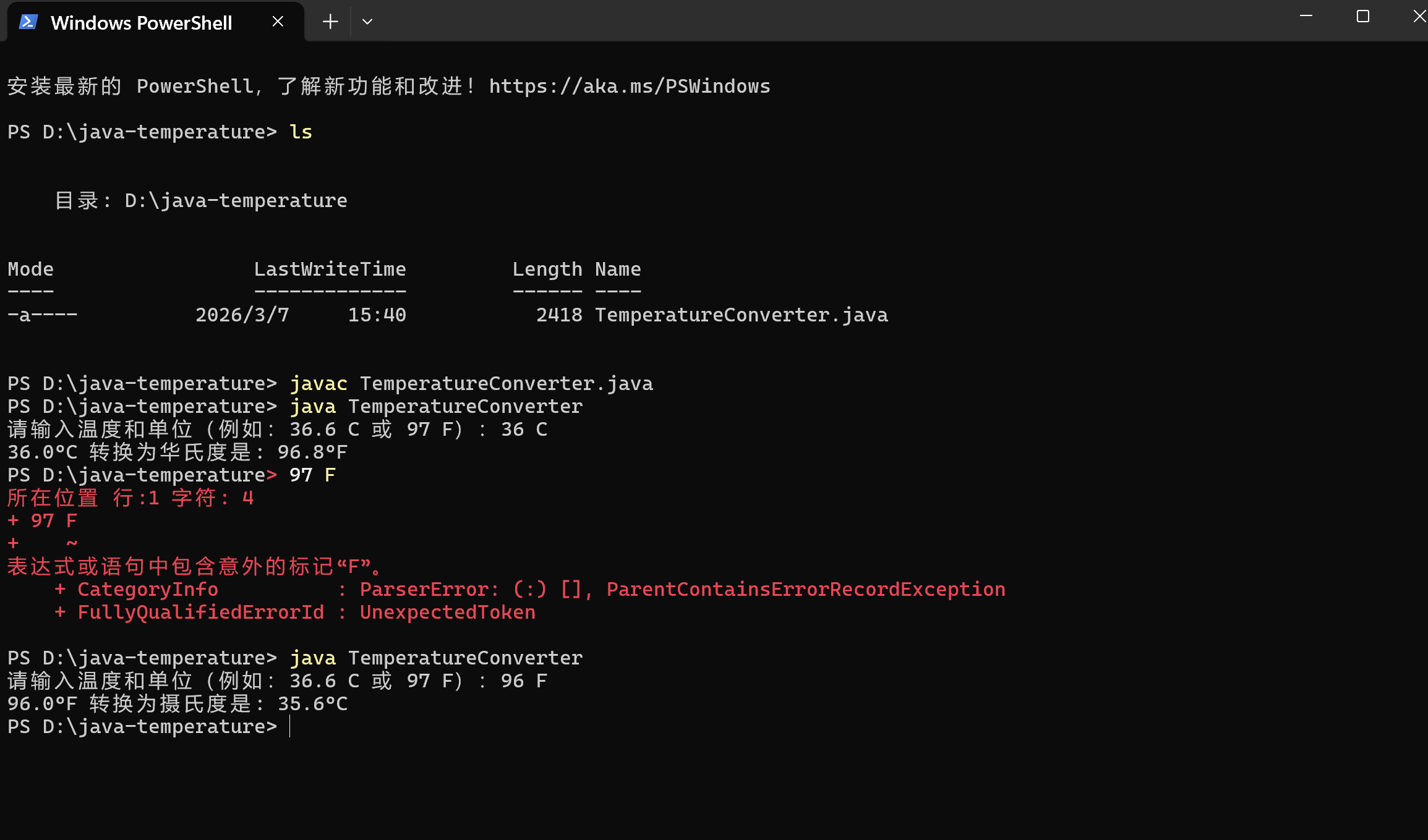
Task: Click the UnexpectedToken error text
Action: [x=447, y=612]
